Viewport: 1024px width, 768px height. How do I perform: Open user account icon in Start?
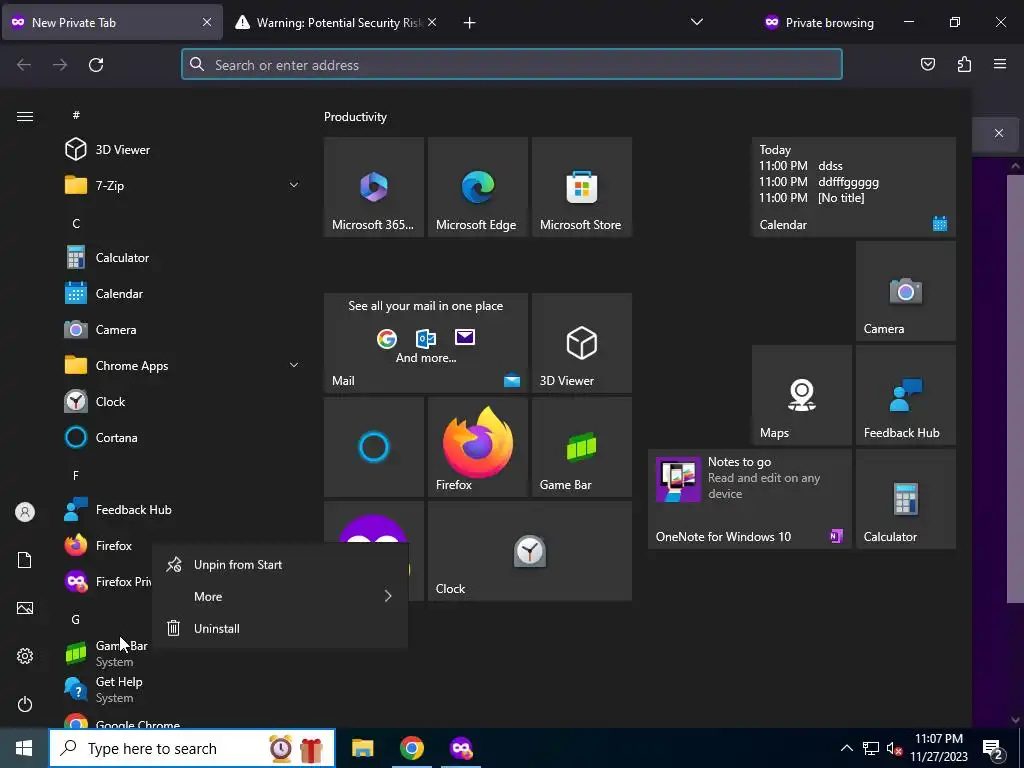[x=25, y=512]
